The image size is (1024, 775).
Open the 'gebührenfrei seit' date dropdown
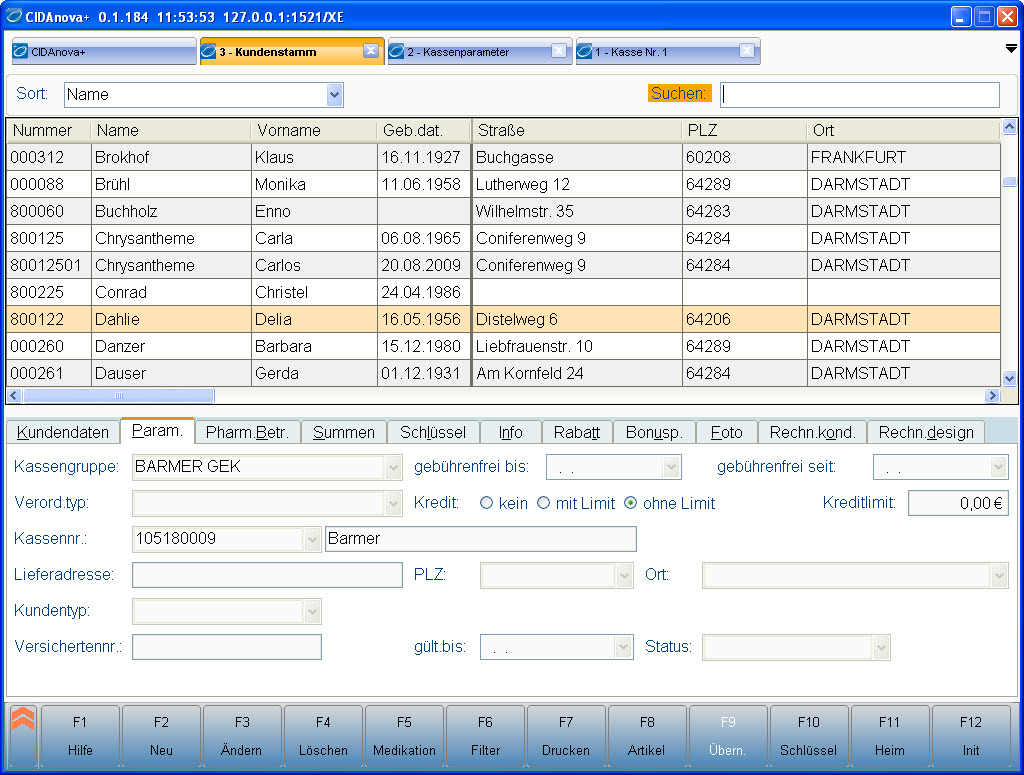pyautogui.click(x=999, y=467)
